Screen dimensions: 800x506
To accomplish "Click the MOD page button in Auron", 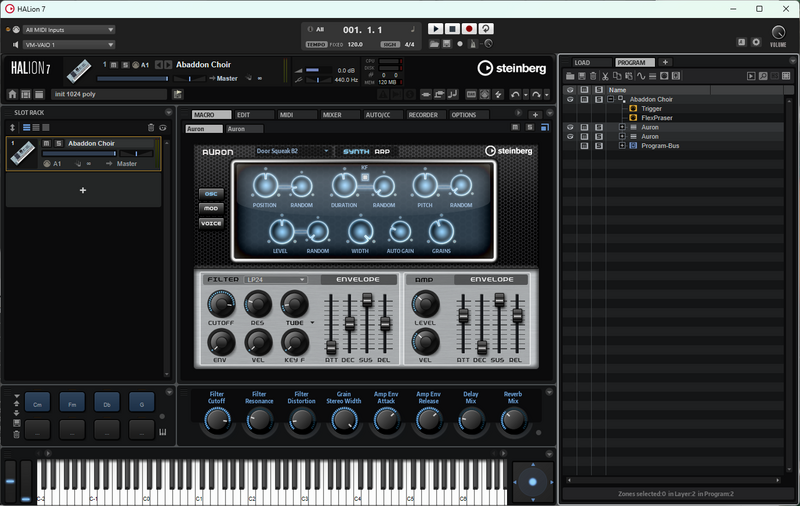I will tap(211, 209).
